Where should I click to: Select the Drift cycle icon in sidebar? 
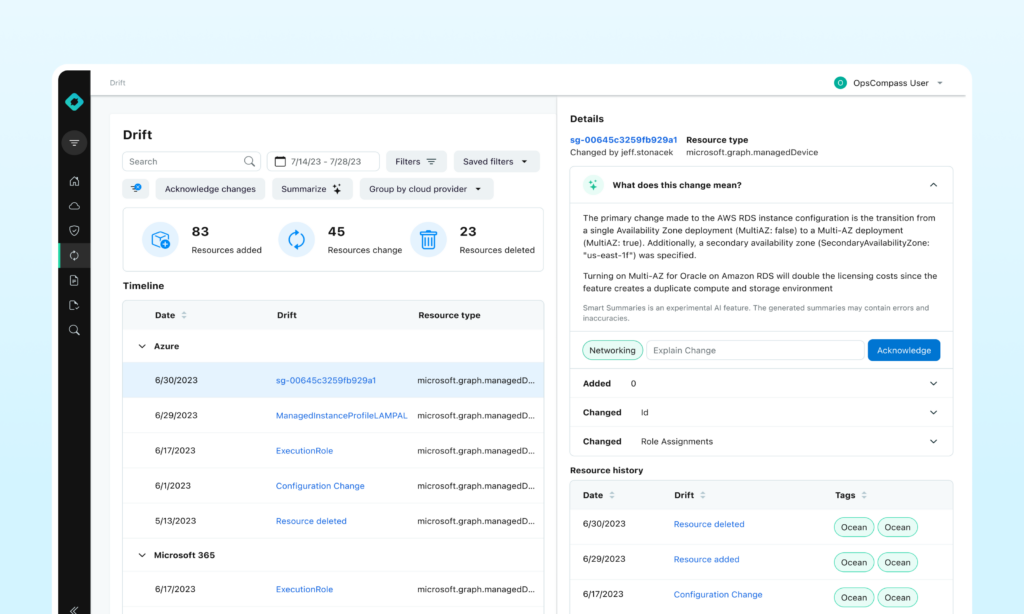pyautogui.click(x=74, y=255)
